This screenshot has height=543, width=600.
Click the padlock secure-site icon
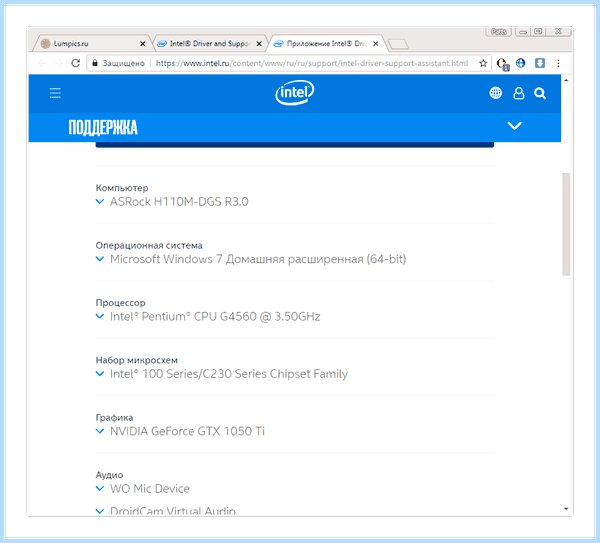[x=95, y=63]
